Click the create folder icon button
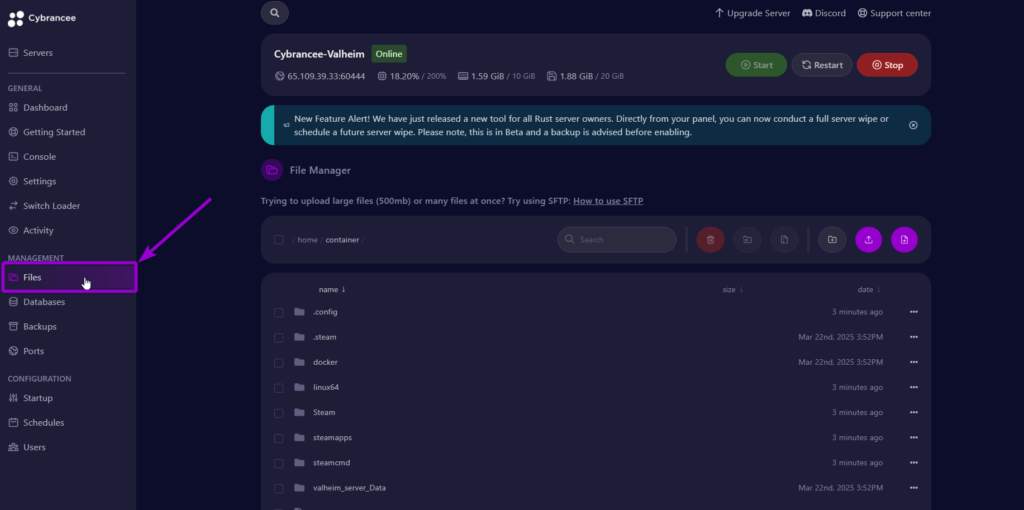This screenshot has width=1024, height=510. 832,240
